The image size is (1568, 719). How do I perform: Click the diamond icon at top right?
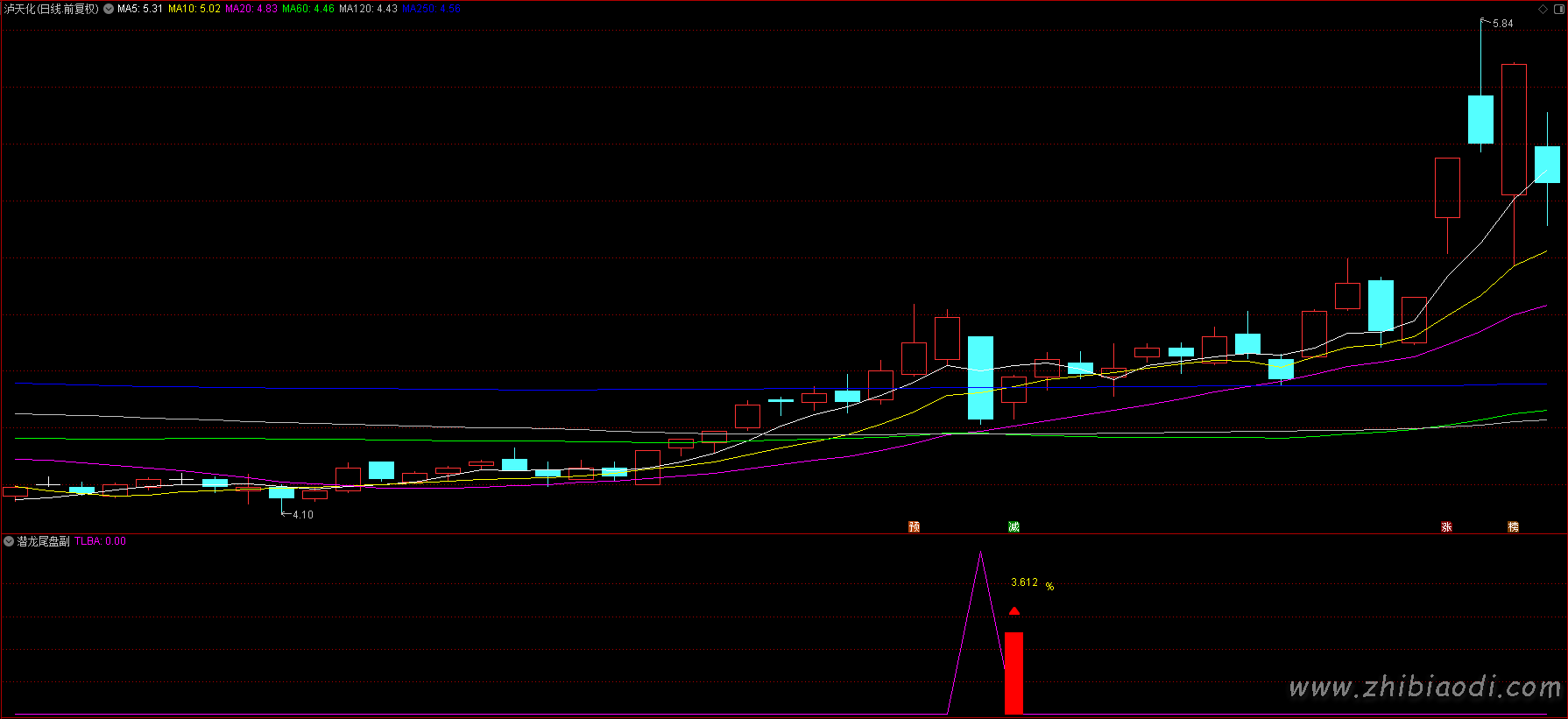coord(1543,9)
